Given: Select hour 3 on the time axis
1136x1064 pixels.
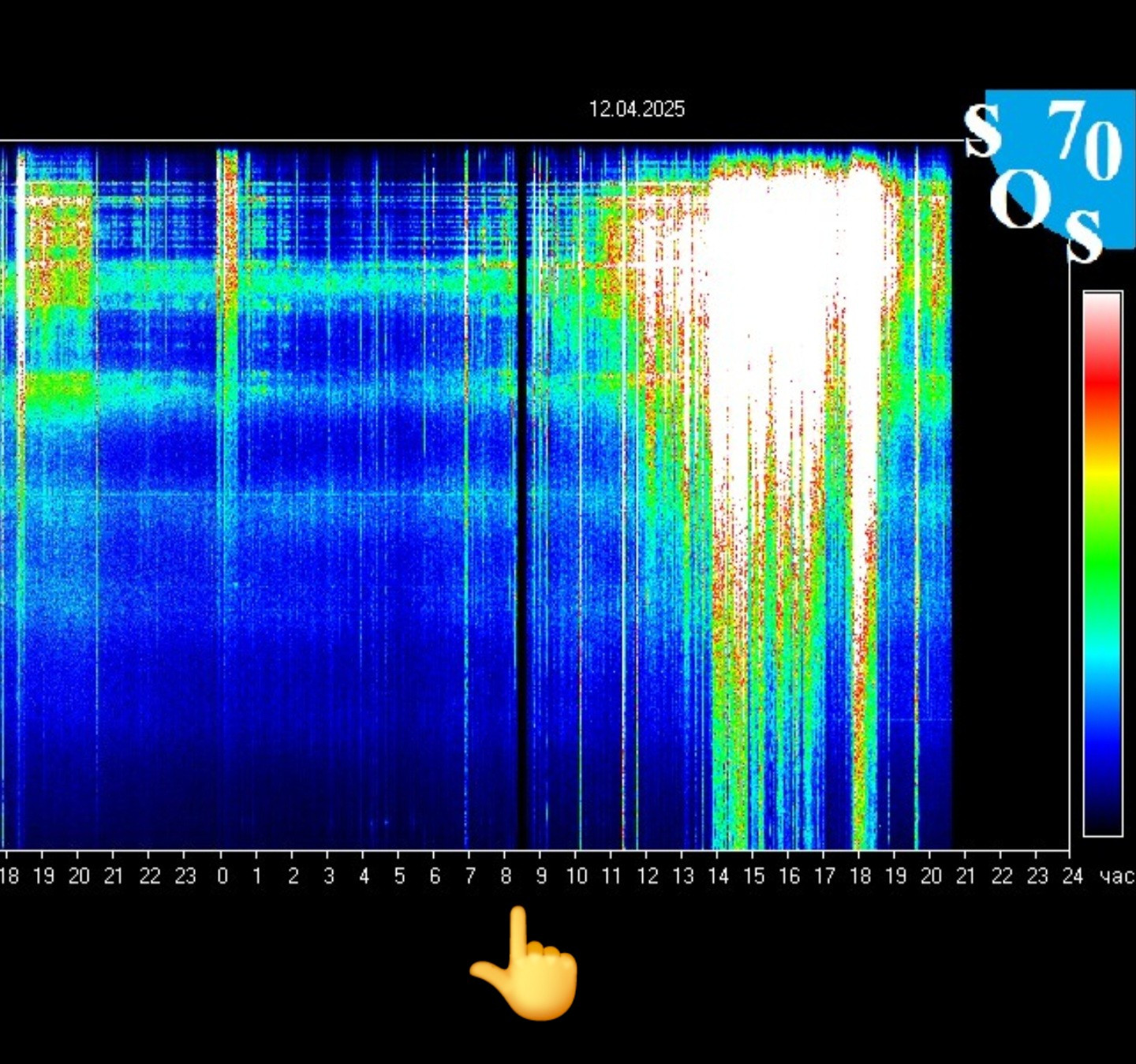Looking at the screenshot, I should pos(328,876).
